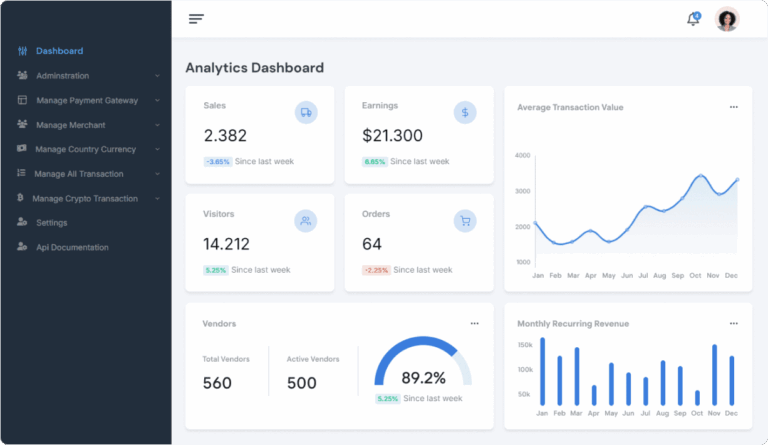Open the Vendors card three-dot menu
This screenshot has height=445, width=768.
(x=474, y=323)
